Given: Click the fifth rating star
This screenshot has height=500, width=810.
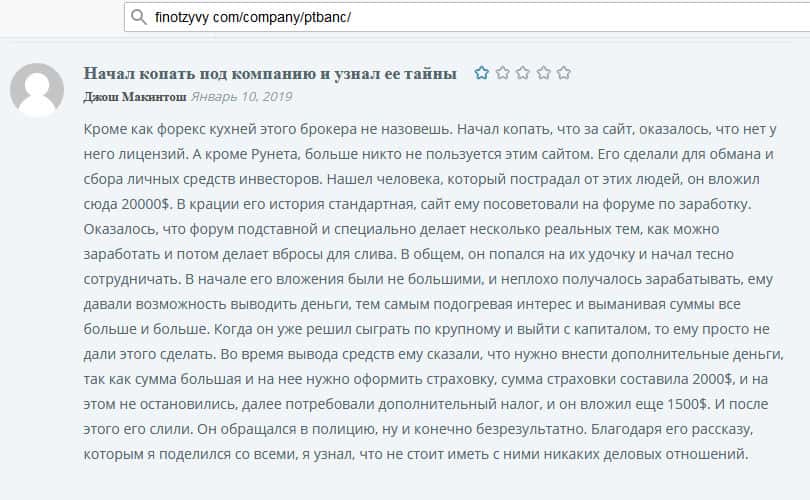Looking at the screenshot, I should coord(564,73).
